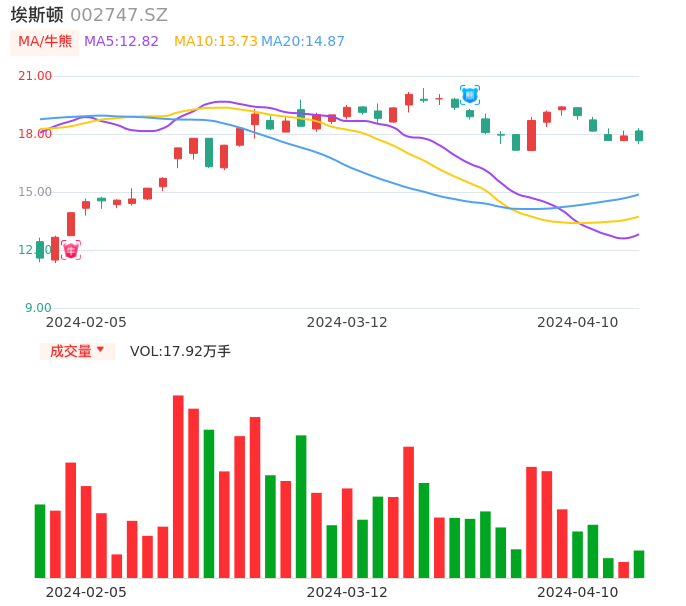The height and width of the screenshot is (606, 686).
Task: Click the stock name 埃斯顿
Action: (x=37, y=15)
